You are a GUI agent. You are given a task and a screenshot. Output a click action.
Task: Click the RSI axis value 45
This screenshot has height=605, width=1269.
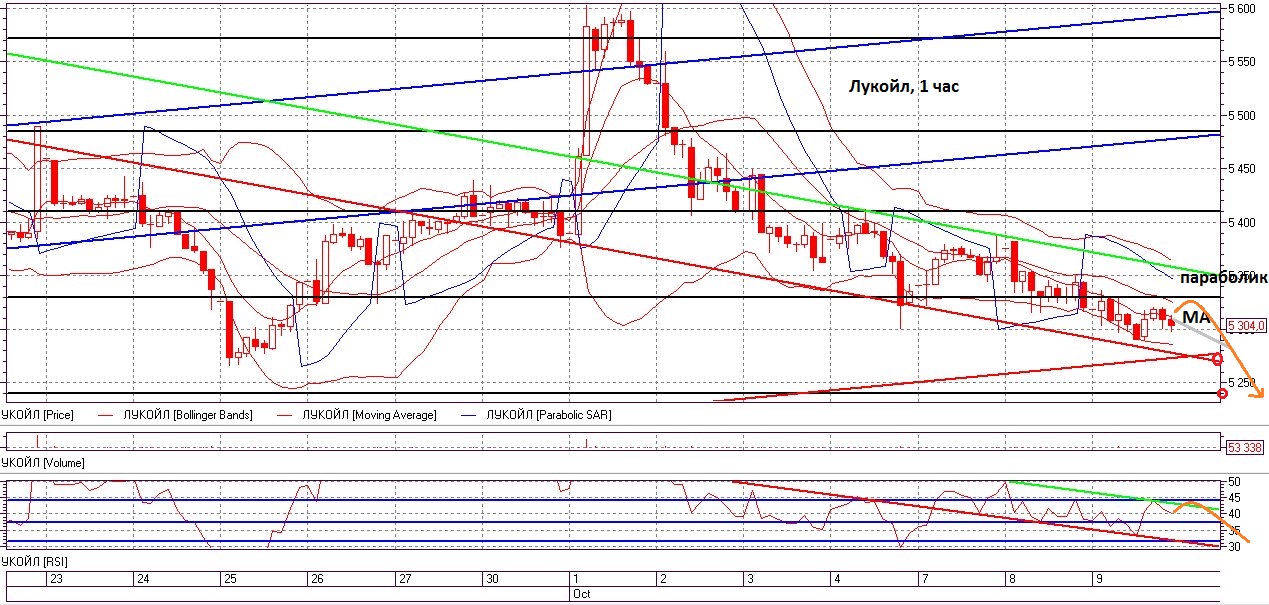(x=1233, y=498)
